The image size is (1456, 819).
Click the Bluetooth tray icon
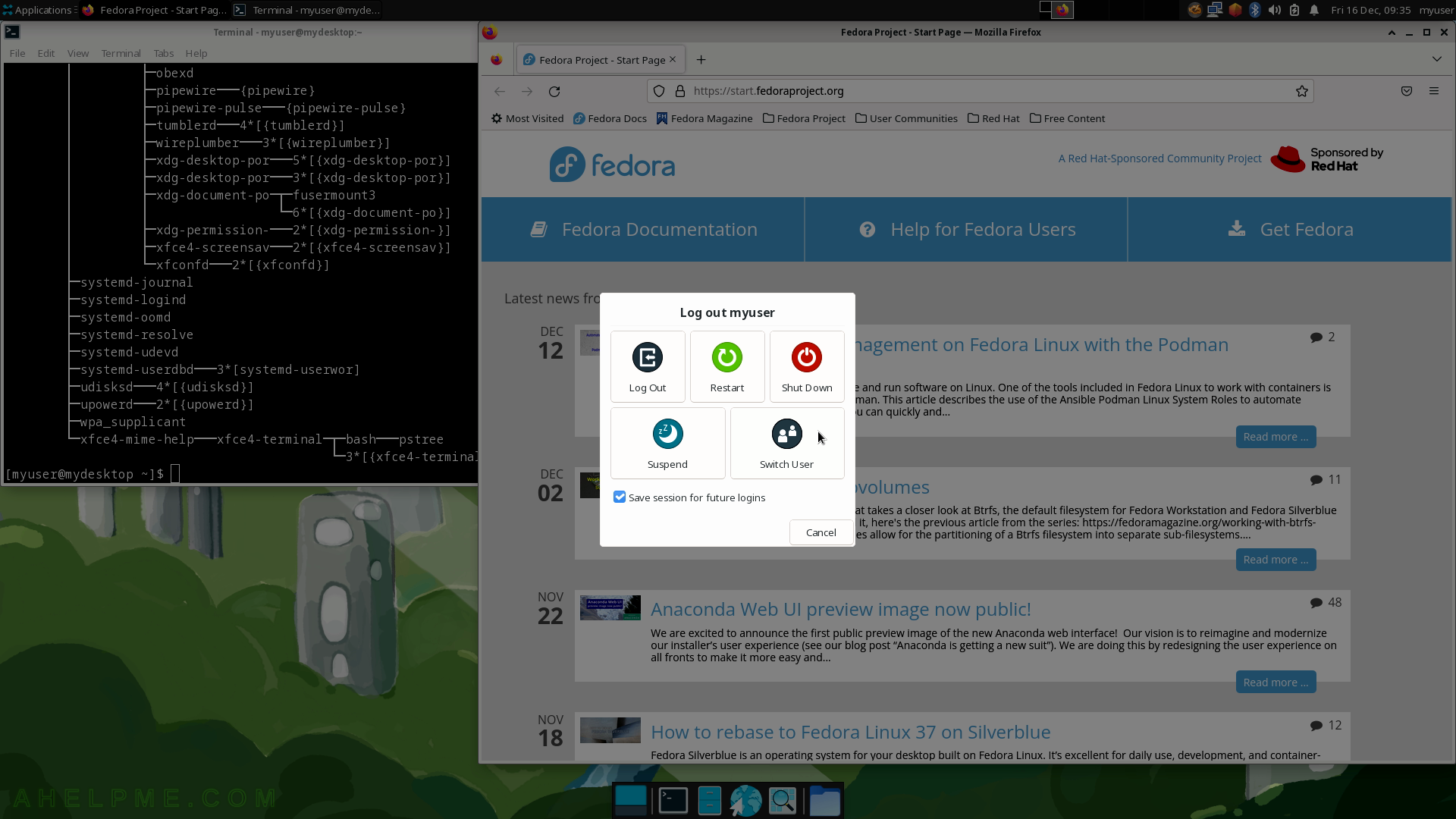(1255, 10)
